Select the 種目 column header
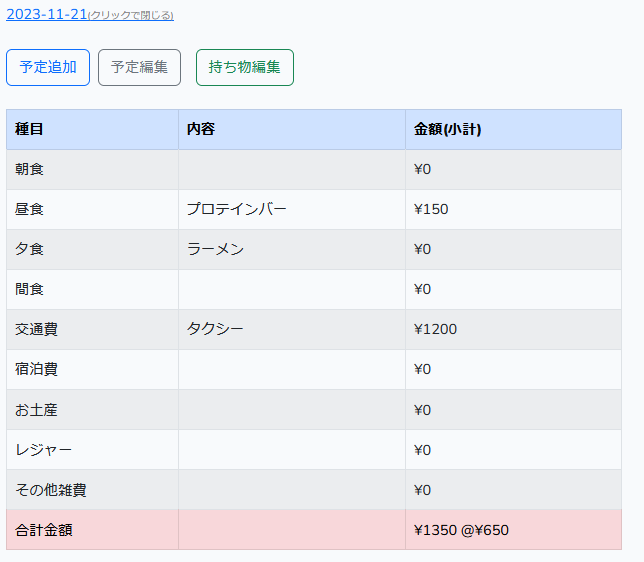644x562 pixels. click(x=30, y=129)
